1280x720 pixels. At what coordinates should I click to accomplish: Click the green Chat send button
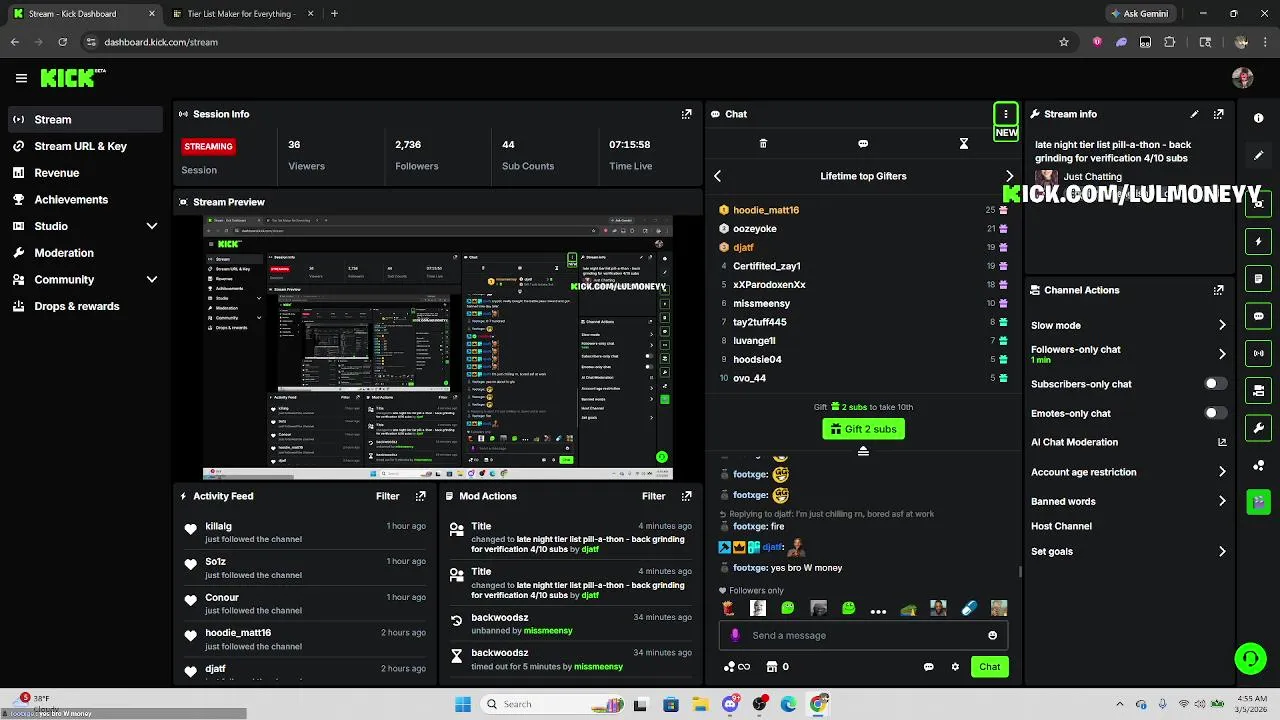pyautogui.click(x=989, y=667)
